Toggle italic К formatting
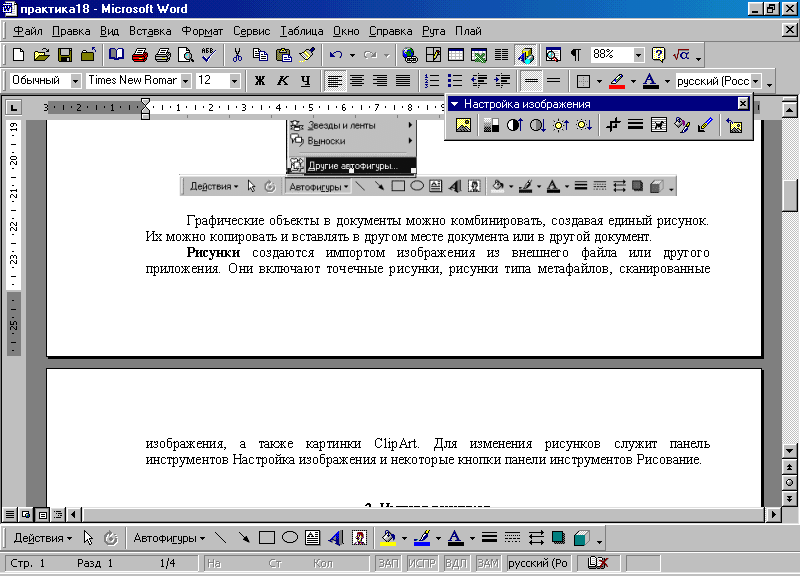The height and width of the screenshot is (576, 800). pos(283,81)
